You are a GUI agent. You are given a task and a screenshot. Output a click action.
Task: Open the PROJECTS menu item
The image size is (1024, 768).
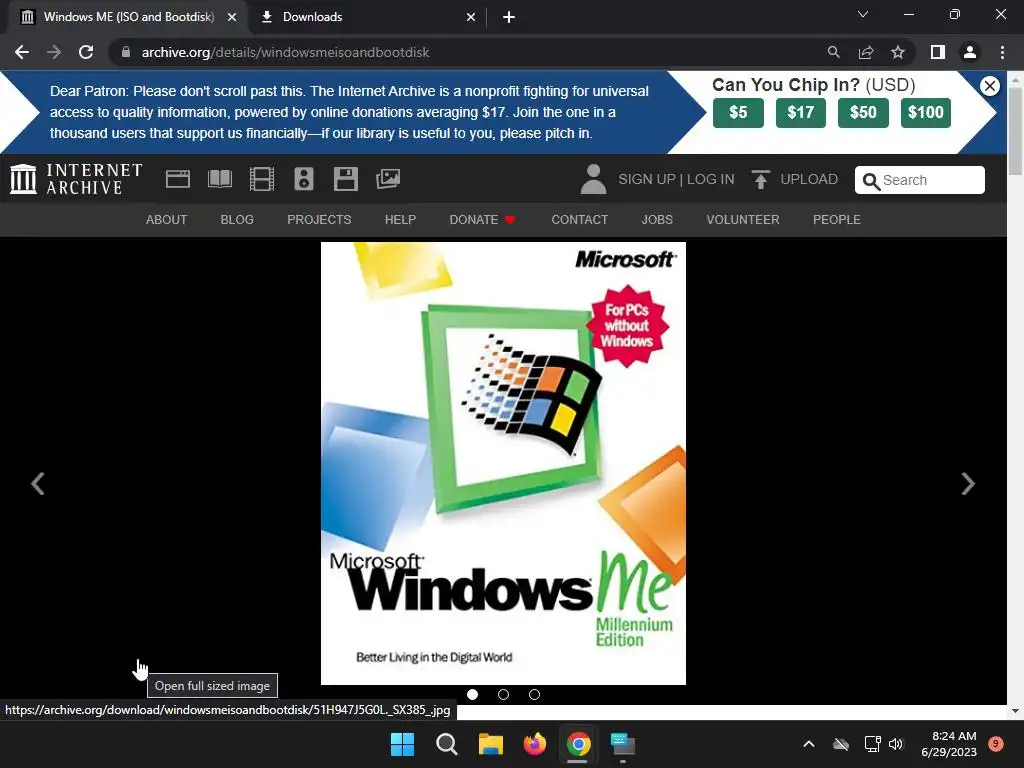319,219
